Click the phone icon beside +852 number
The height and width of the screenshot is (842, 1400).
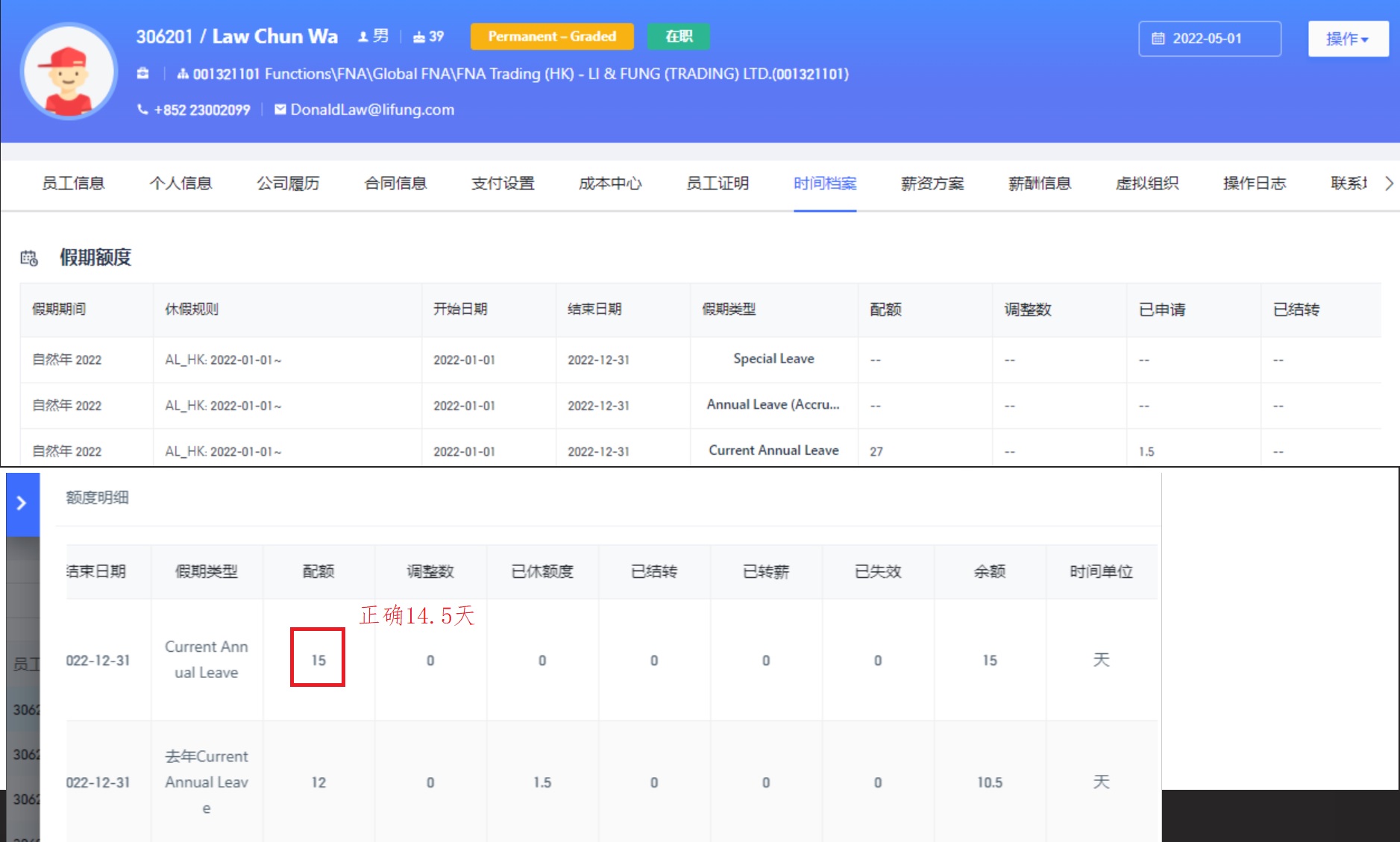click(142, 110)
